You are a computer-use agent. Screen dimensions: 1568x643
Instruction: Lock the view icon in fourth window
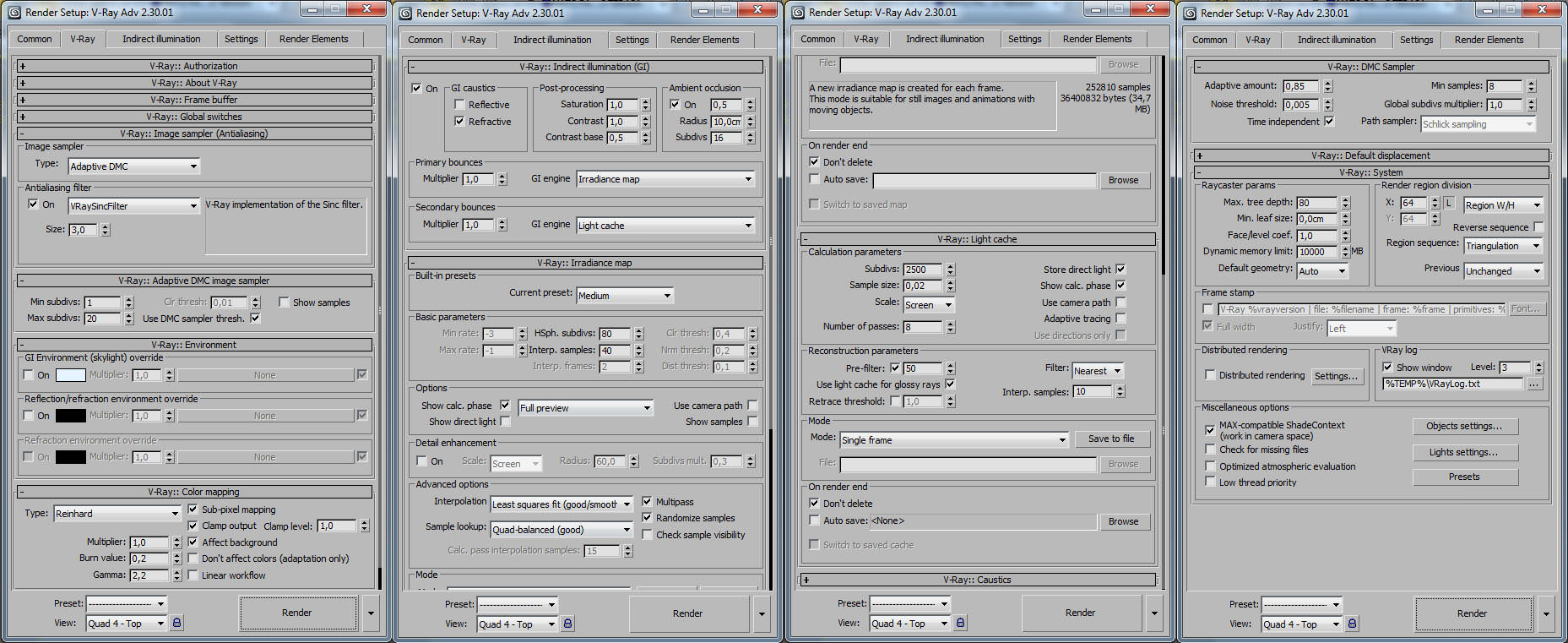tap(1352, 624)
